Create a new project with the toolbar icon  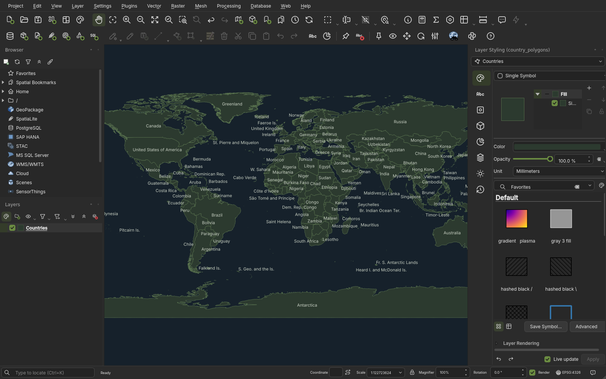tap(10, 20)
